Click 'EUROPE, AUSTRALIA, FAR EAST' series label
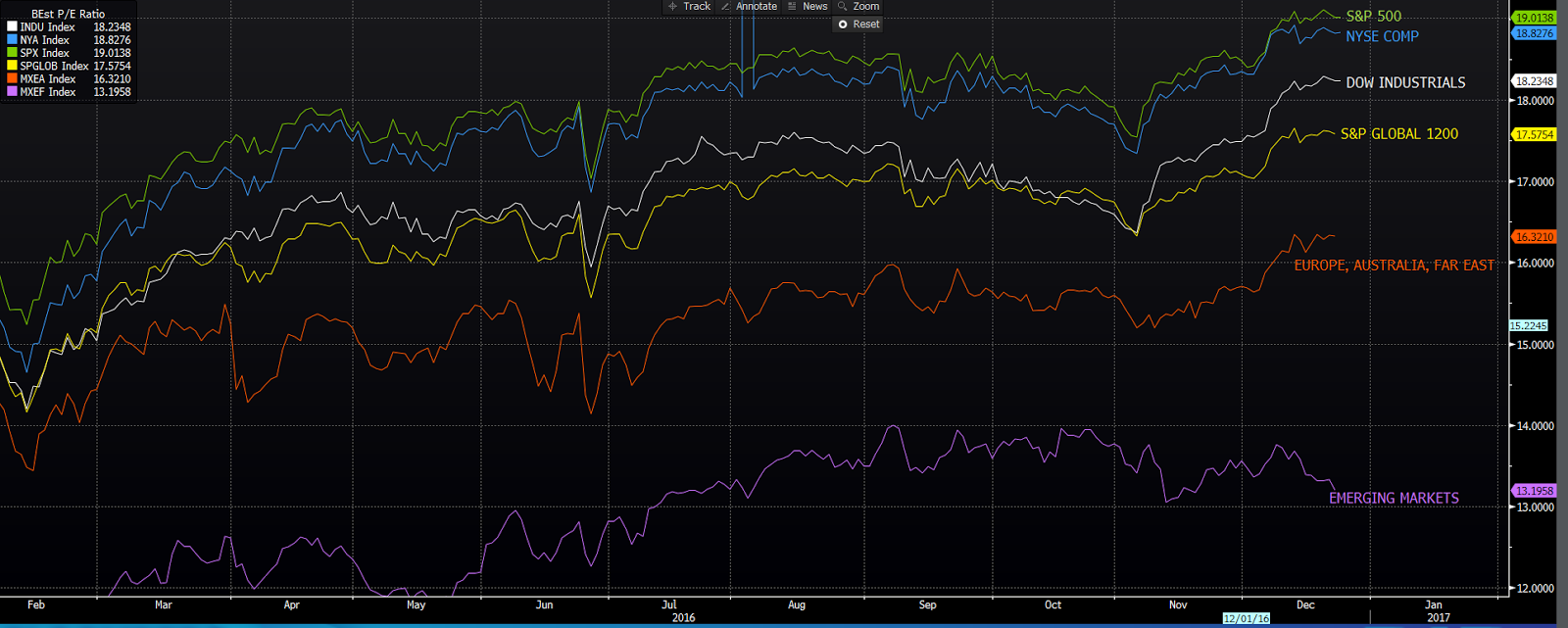Screen dimensions: 1568x628 (1394, 266)
